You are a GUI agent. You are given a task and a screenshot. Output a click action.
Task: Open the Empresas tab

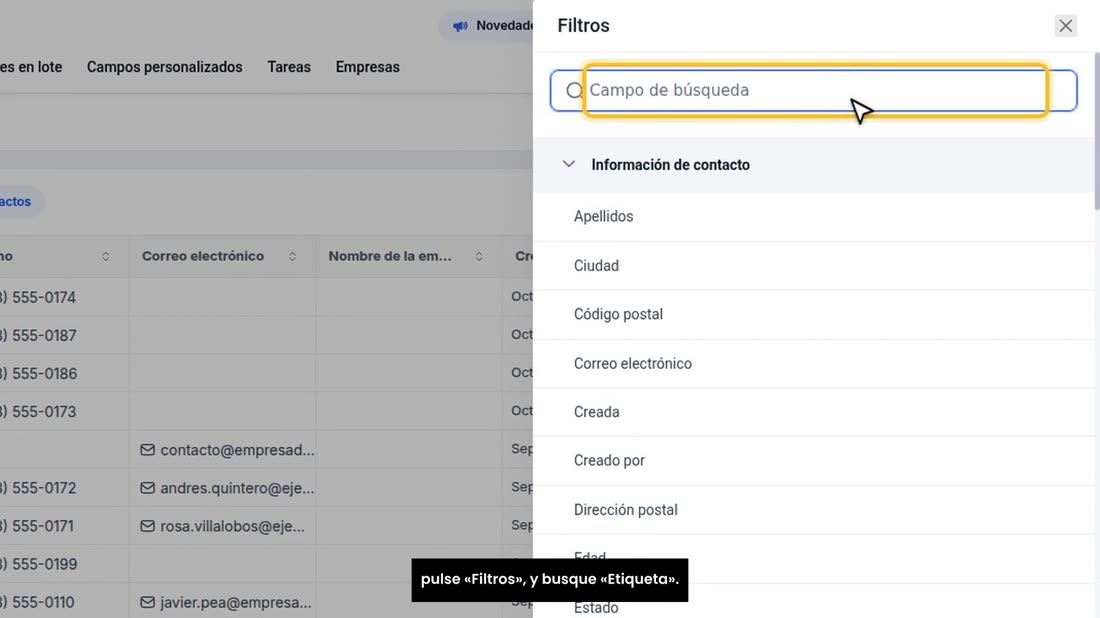(368, 67)
